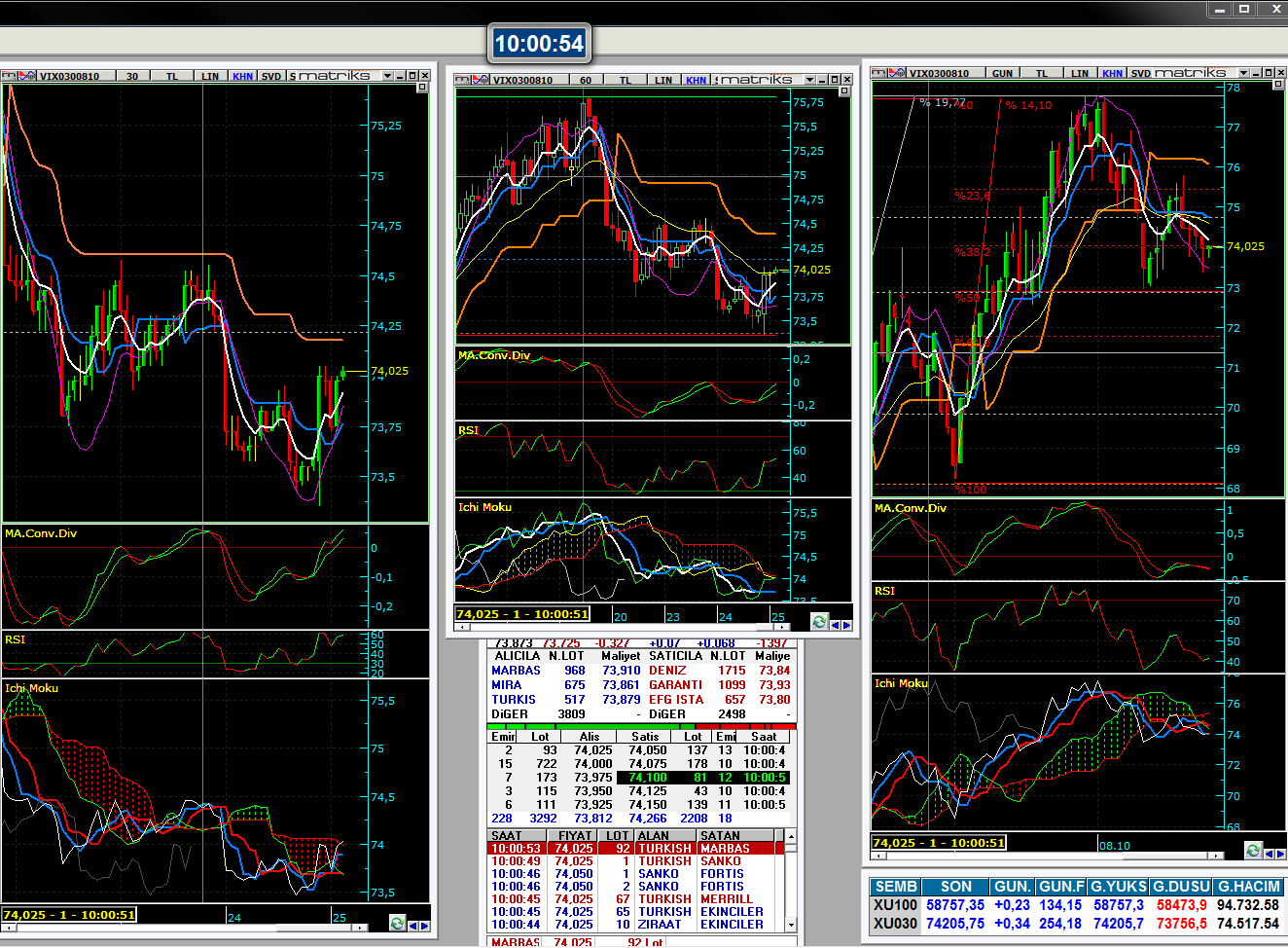This screenshot has height=948, width=1288.
Task: Open dropdown arrow in 60-minute chart header
Action: [x=806, y=80]
